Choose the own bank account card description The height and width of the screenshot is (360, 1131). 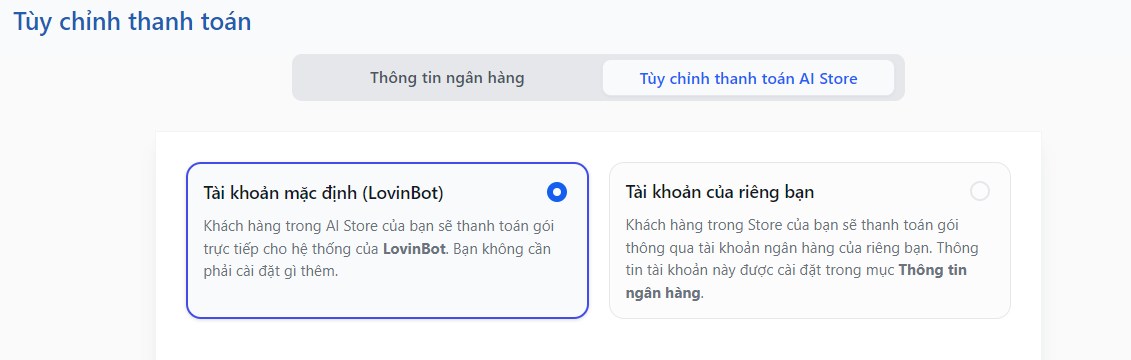802,260
